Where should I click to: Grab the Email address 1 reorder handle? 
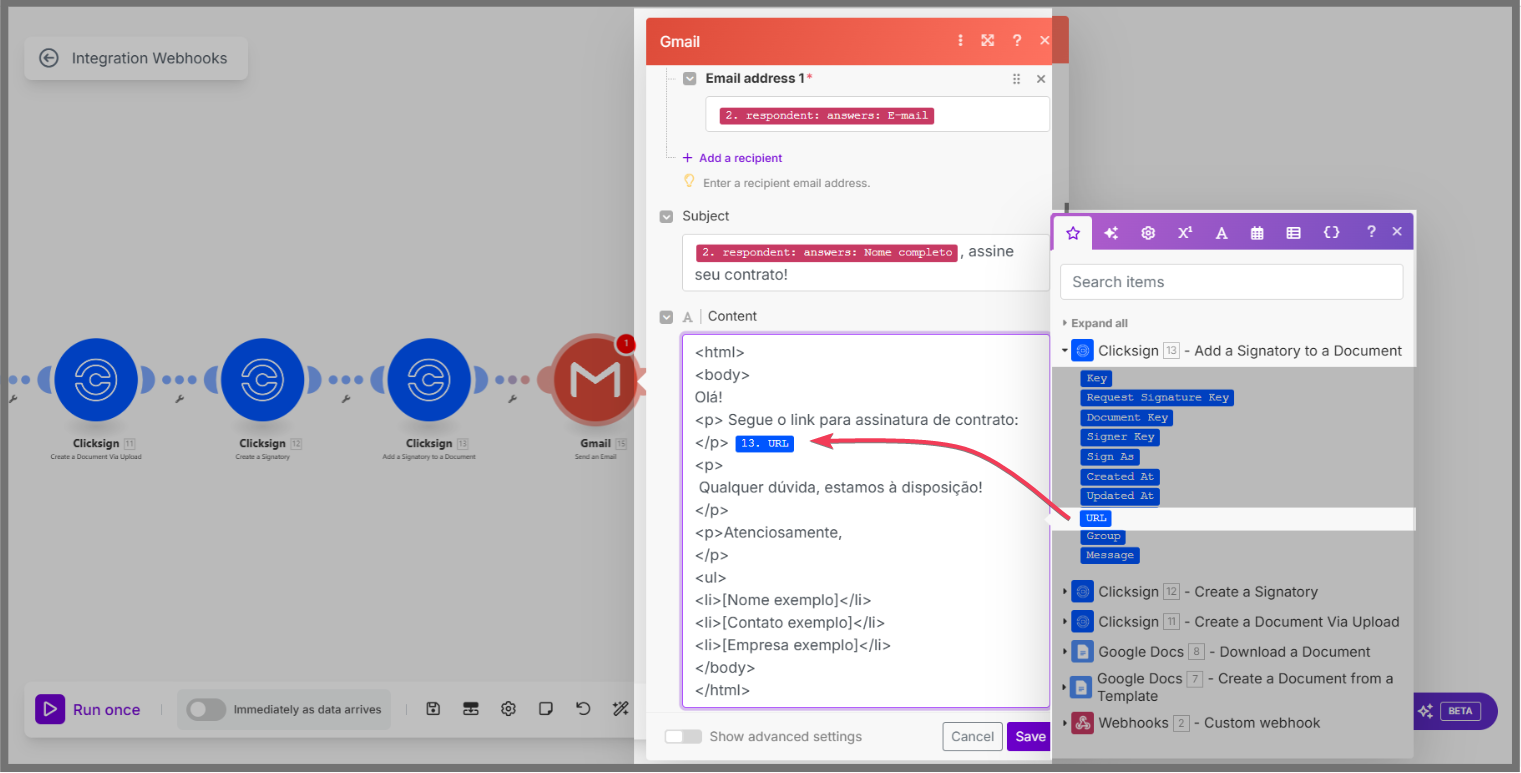coord(1016,79)
